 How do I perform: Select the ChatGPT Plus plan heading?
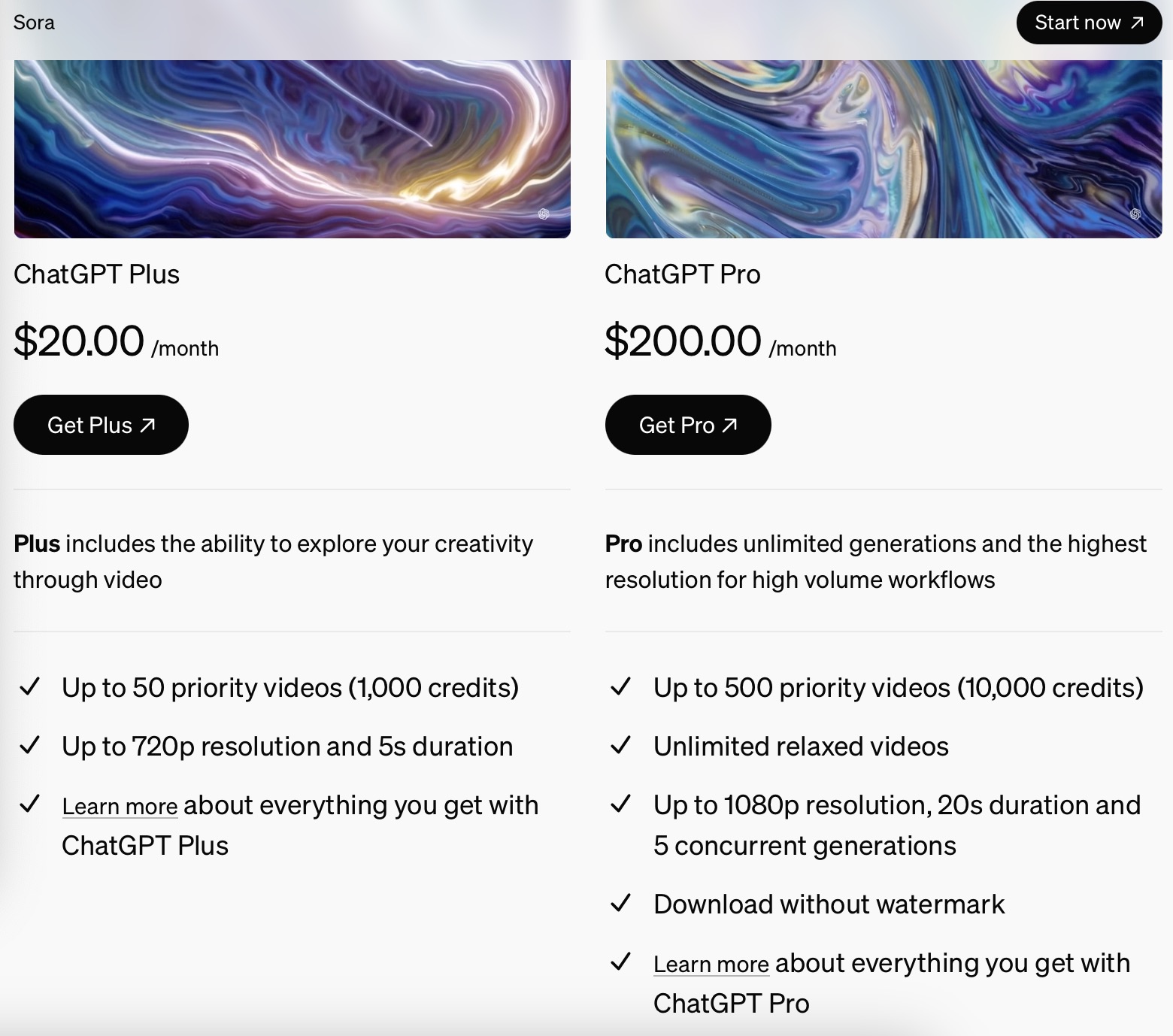pos(96,274)
